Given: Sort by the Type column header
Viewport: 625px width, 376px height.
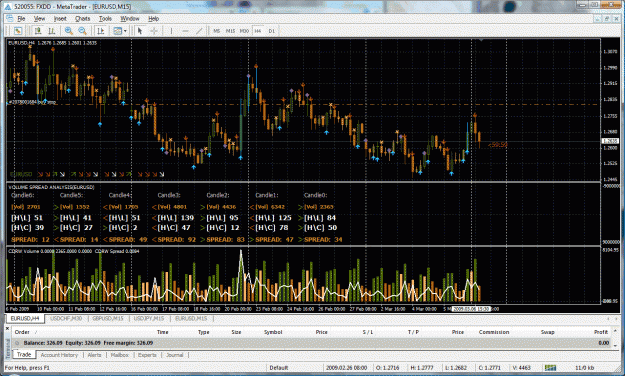Looking at the screenshot, I should tap(204, 332).
